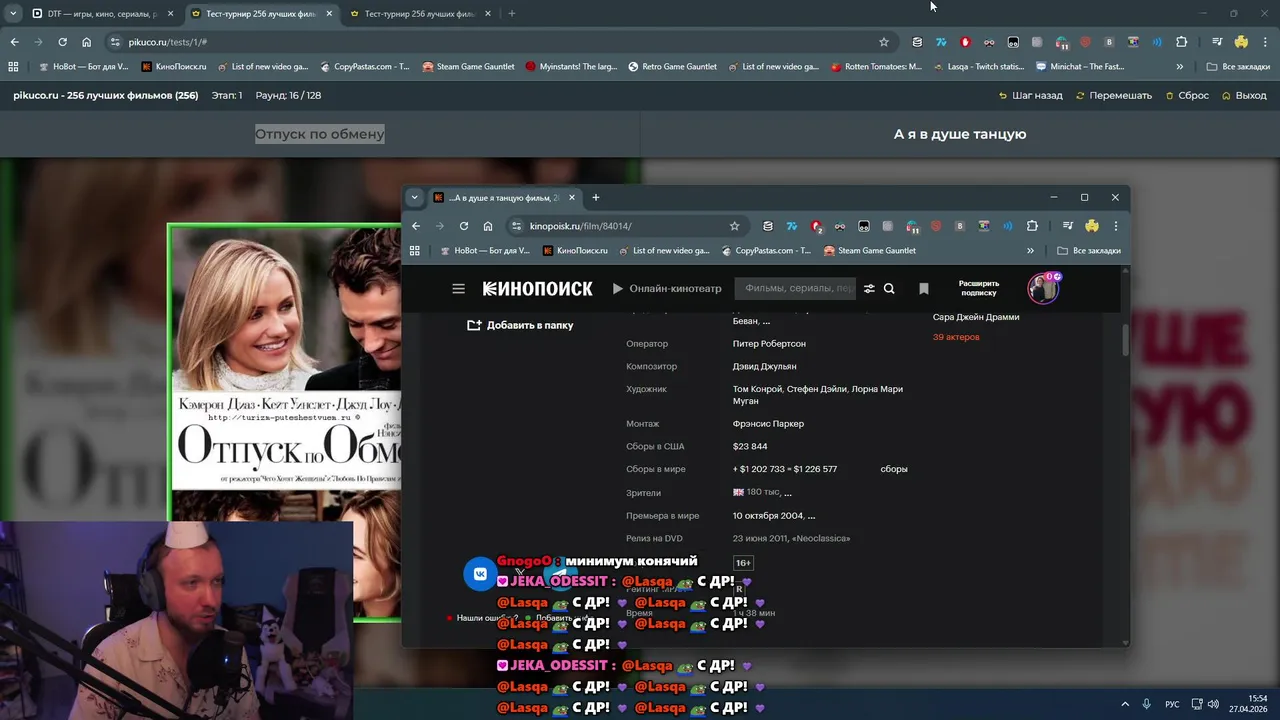Image resolution: width=1280 pixels, height=720 pixels.
Task: Go to home page in Kinopoisk window
Action: [488, 226]
